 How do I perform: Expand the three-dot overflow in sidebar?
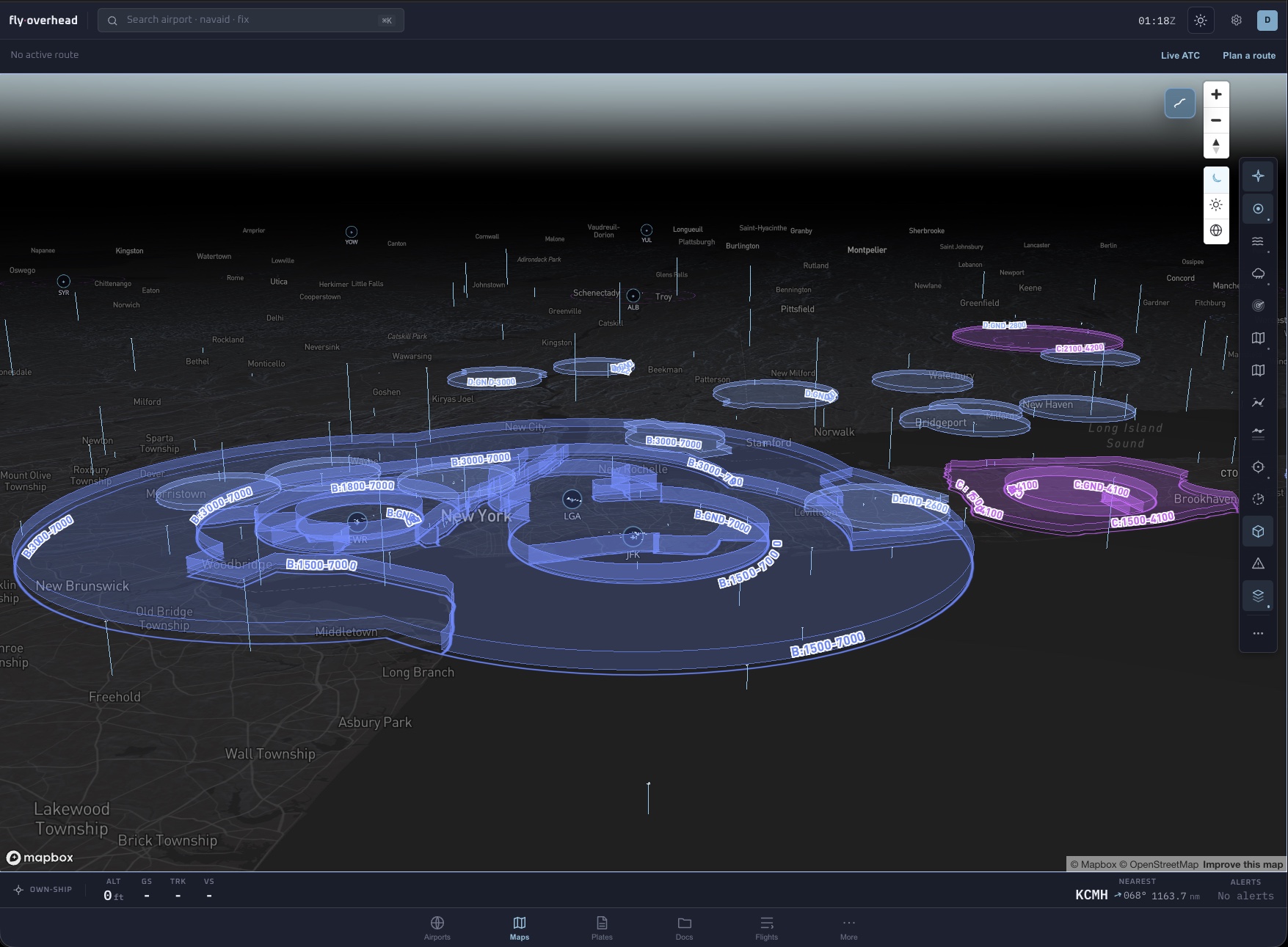click(x=1258, y=633)
